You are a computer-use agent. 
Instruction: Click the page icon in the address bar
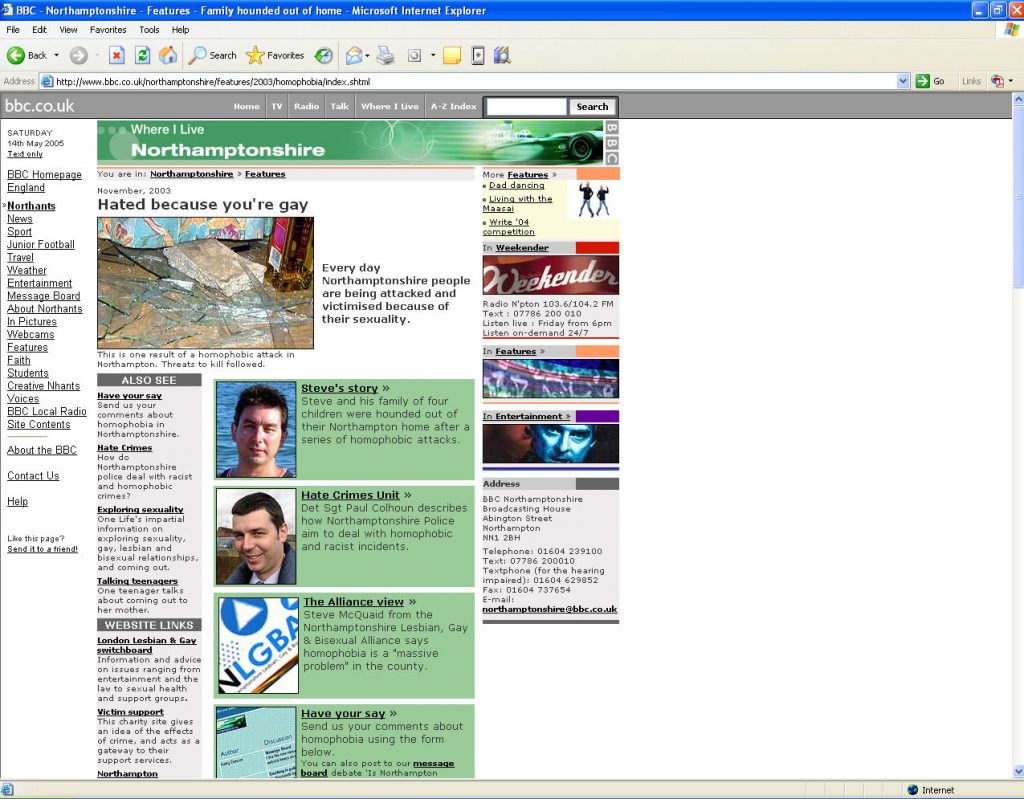tap(47, 82)
